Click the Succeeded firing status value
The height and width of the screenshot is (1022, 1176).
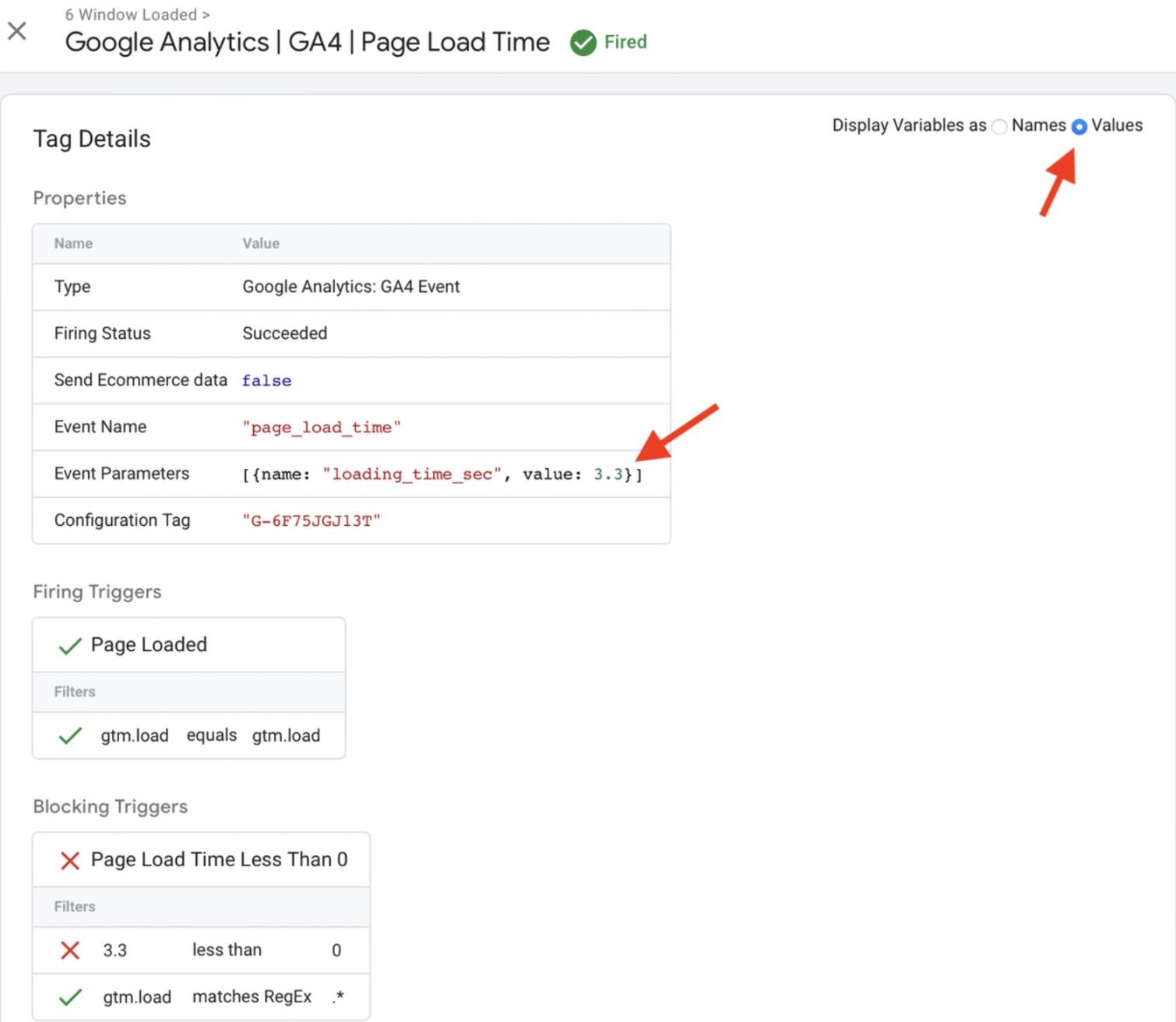click(284, 333)
